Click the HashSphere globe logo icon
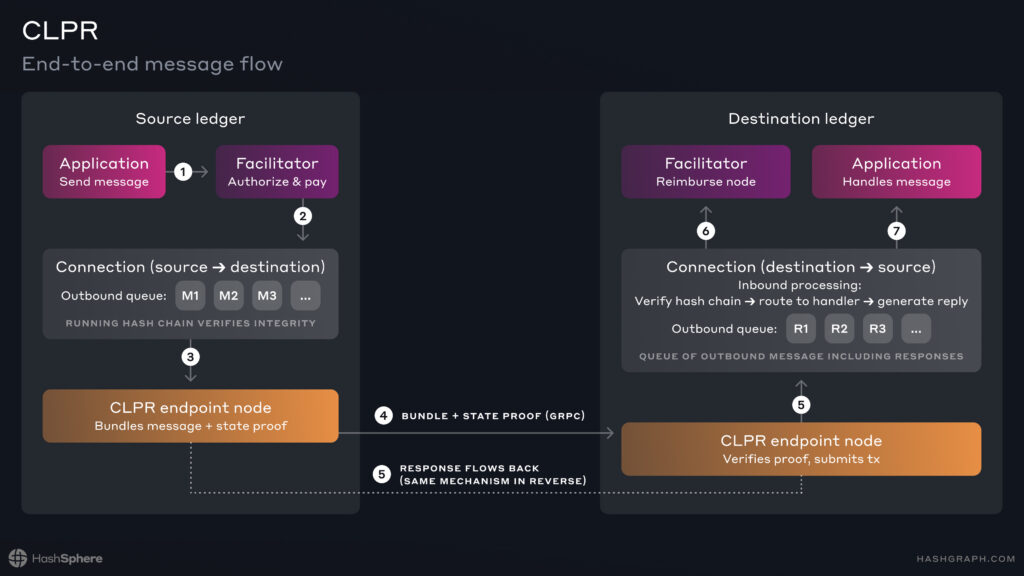 pos(18,558)
